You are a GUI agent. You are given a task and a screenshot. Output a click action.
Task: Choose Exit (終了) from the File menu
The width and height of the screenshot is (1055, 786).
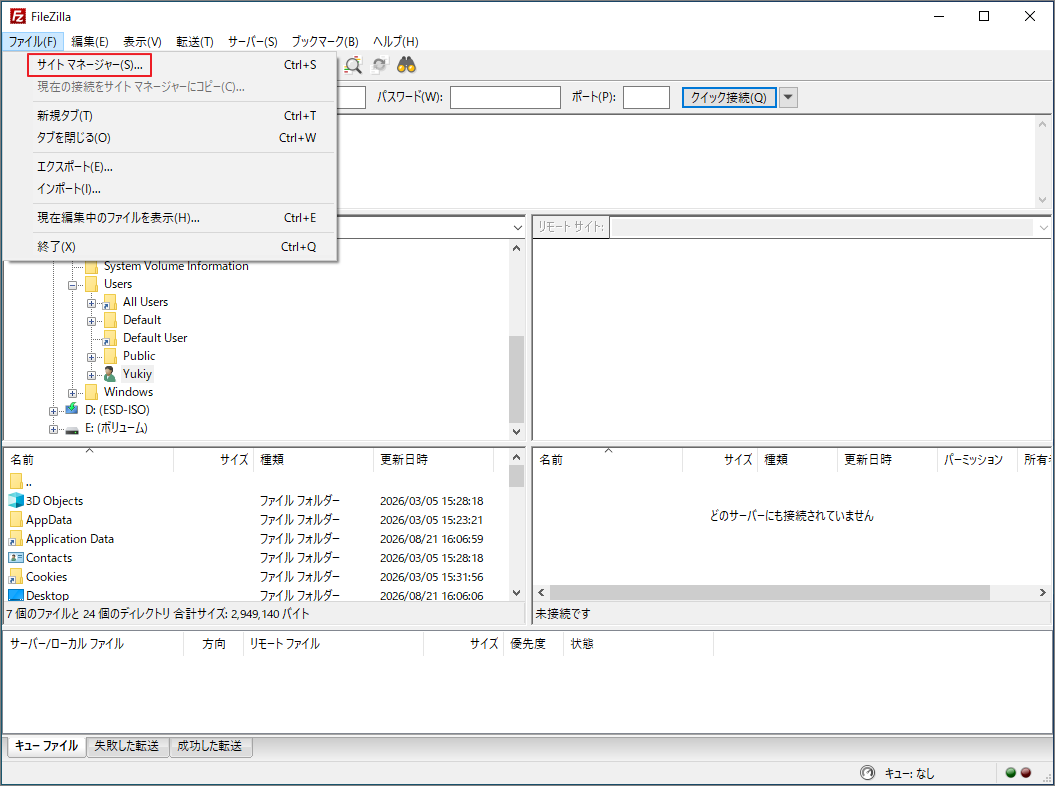pos(170,247)
